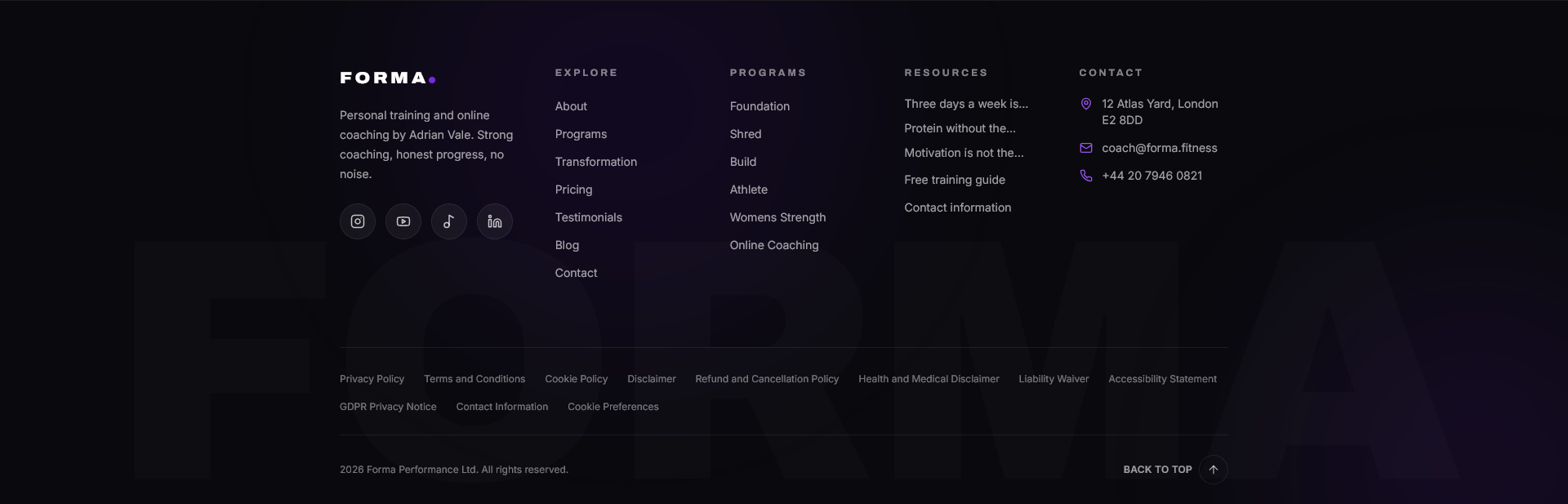Screen dimensions: 1568x504
Task: Open the Privacy Policy link
Action: pos(372,379)
